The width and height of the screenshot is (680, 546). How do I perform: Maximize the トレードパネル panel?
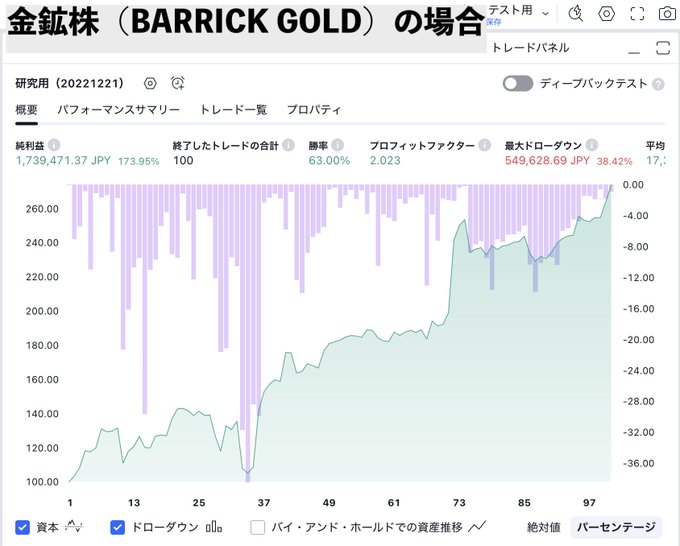click(663, 48)
